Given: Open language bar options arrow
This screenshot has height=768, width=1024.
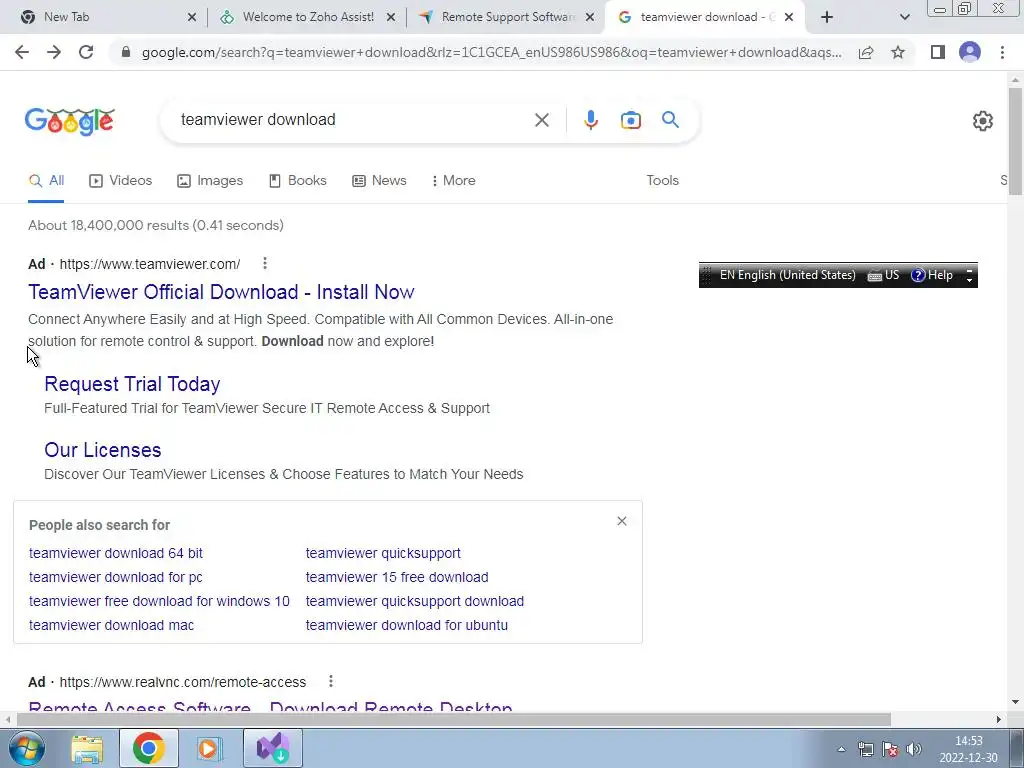Looking at the screenshot, I should pyautogui.click(x=970, y=280).
